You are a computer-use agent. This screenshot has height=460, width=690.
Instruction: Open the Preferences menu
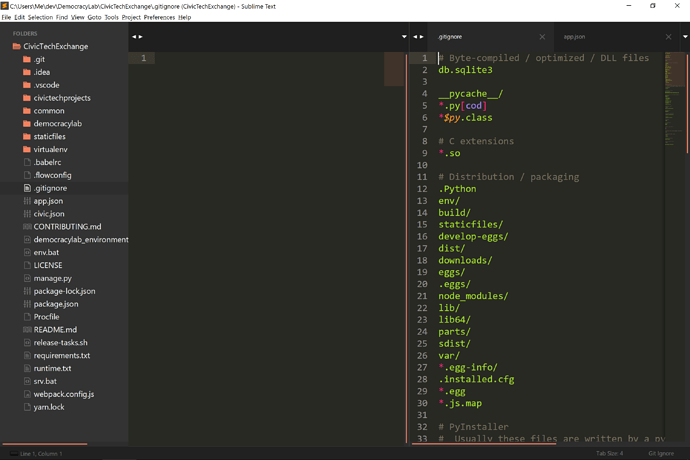159,18
